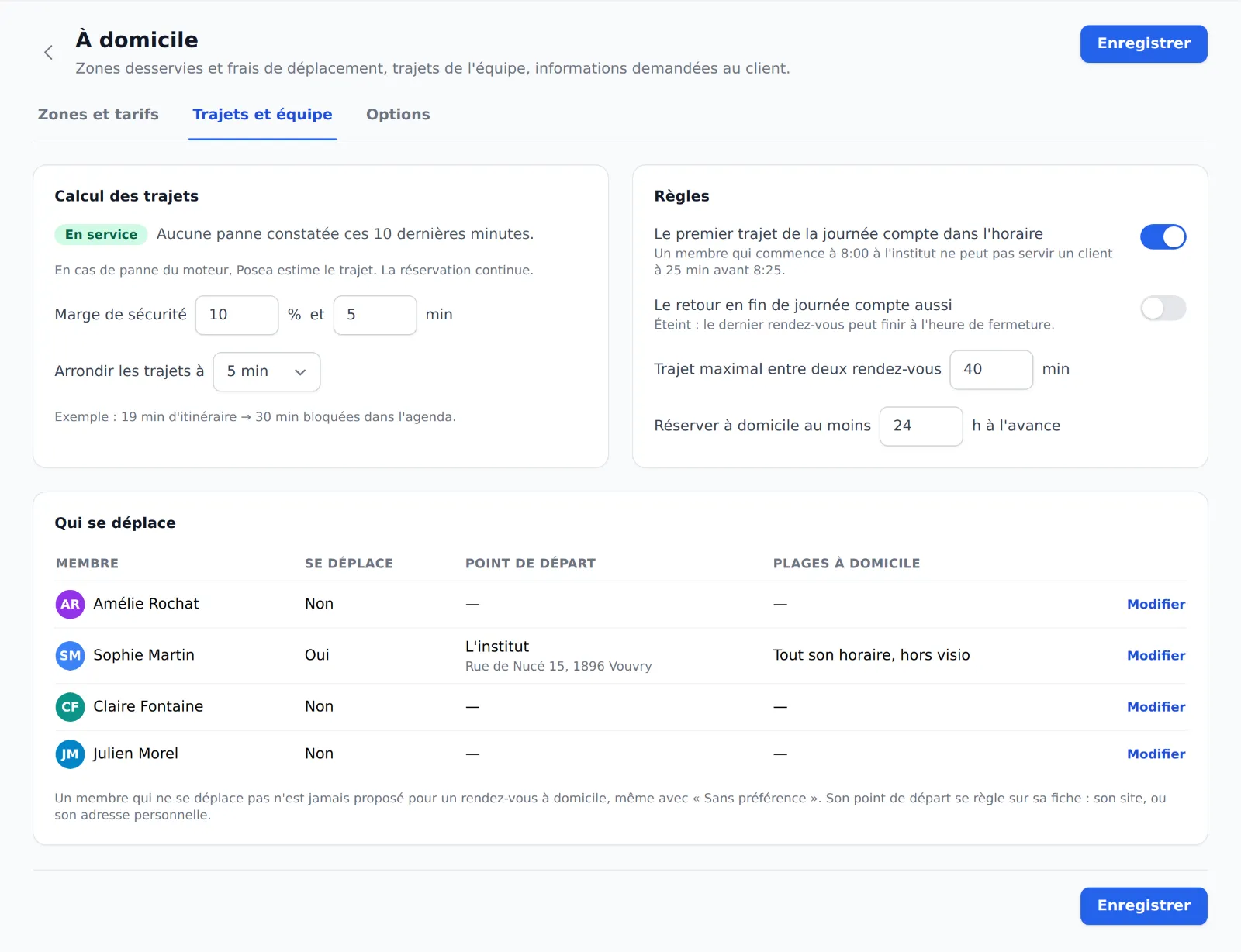The width and height of the screenshot is (1241, 952).
Task: Click the bottom Enregistrer button
Action: pyautogui.click(x=1143, y=905)
